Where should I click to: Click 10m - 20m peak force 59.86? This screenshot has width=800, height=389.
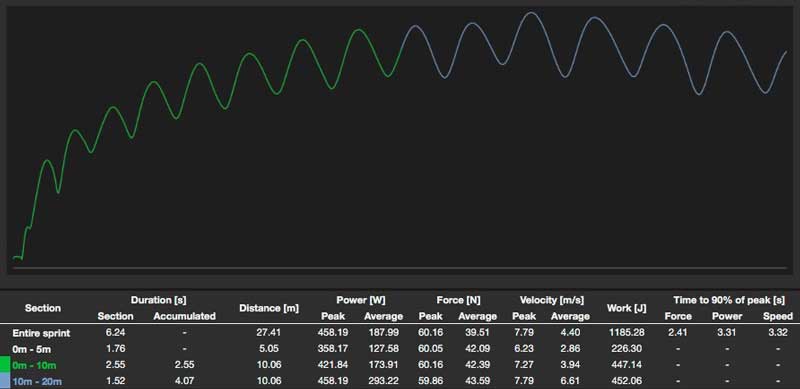click(431, 381)
